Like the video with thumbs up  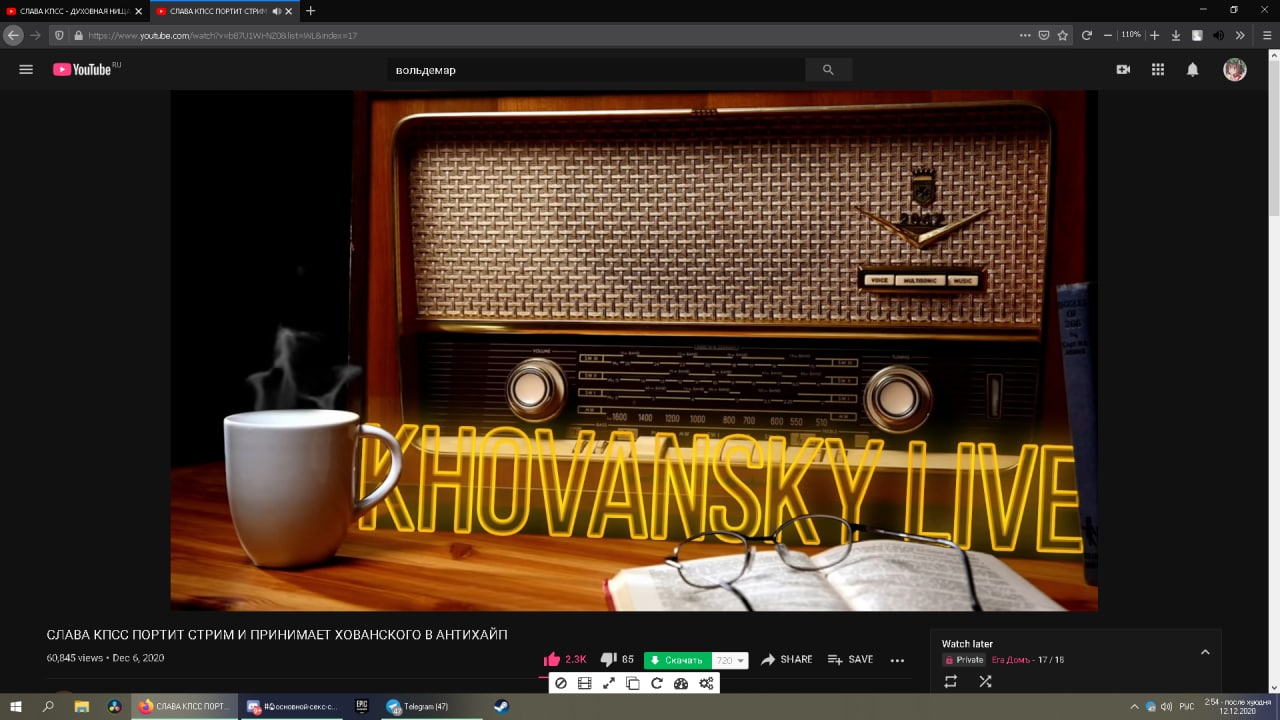(565, 660)
